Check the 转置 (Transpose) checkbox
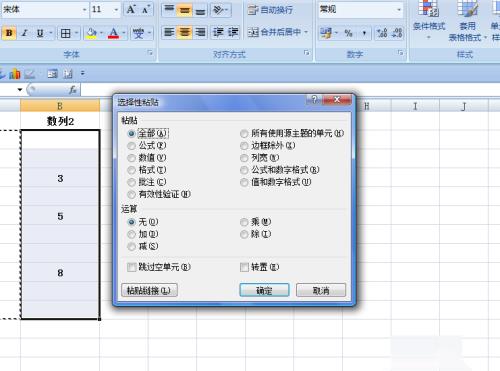Screen dimensions: 500x371 pos(244,267)
